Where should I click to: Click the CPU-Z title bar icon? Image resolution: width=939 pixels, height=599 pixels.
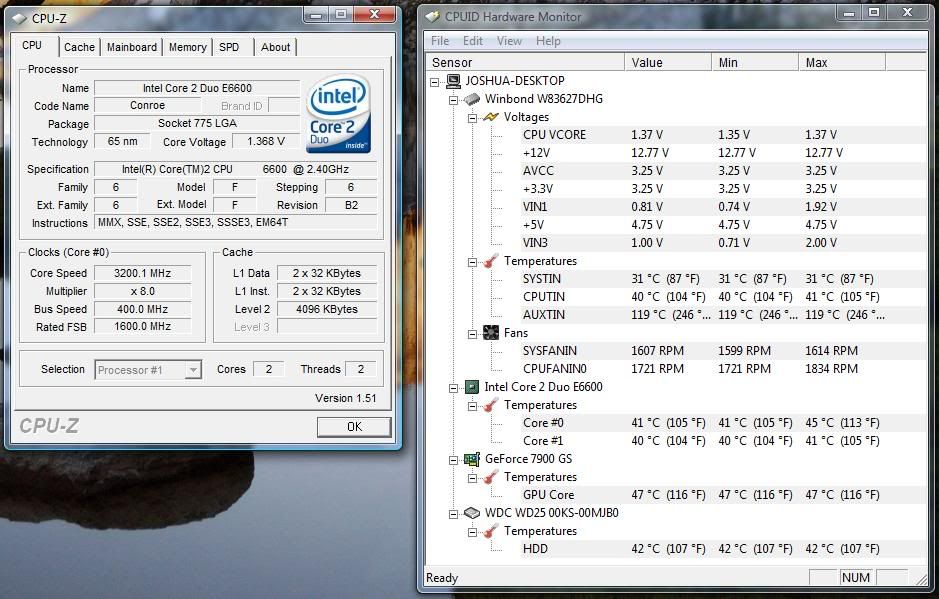pos(20,19)
